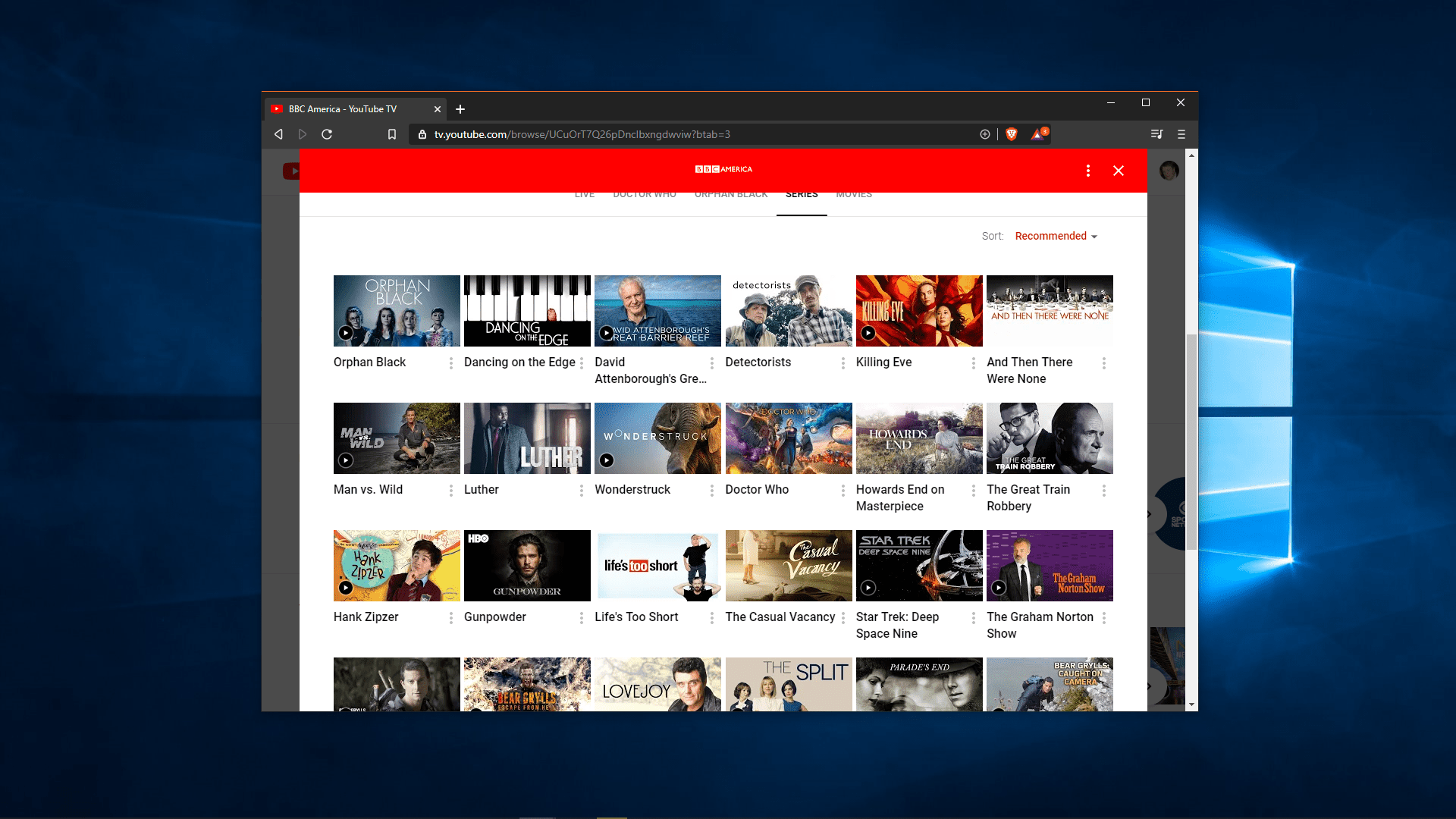1456x819 pixels.
Task: Open options for Detectorists
Action: tap(843, 363)
